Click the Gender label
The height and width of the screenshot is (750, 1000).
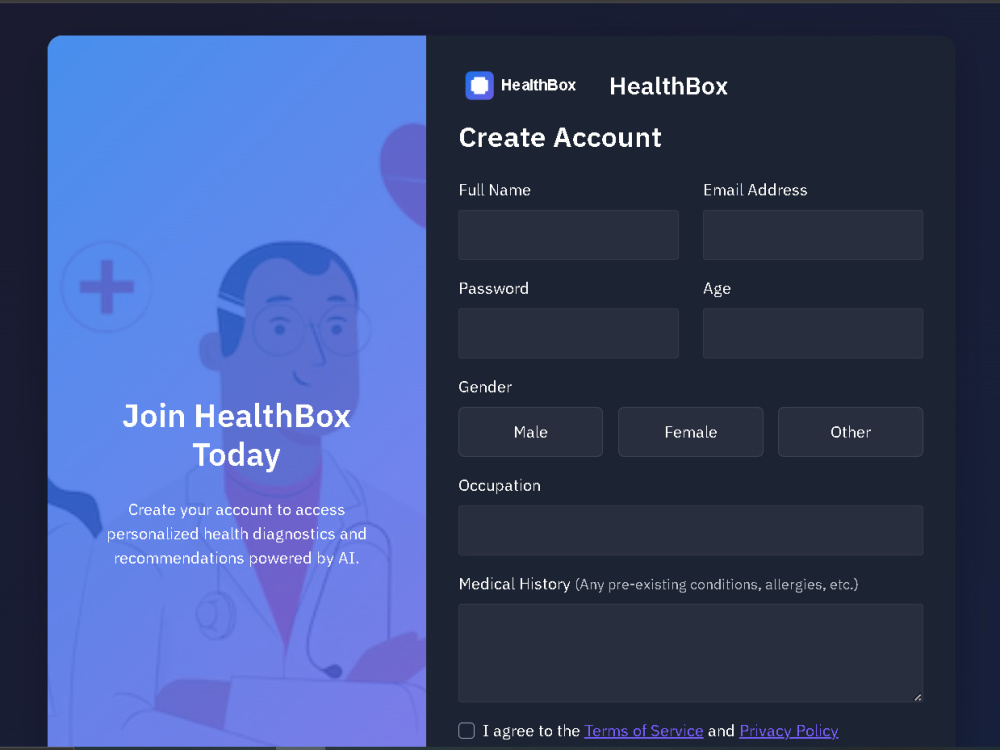(485, 387)
